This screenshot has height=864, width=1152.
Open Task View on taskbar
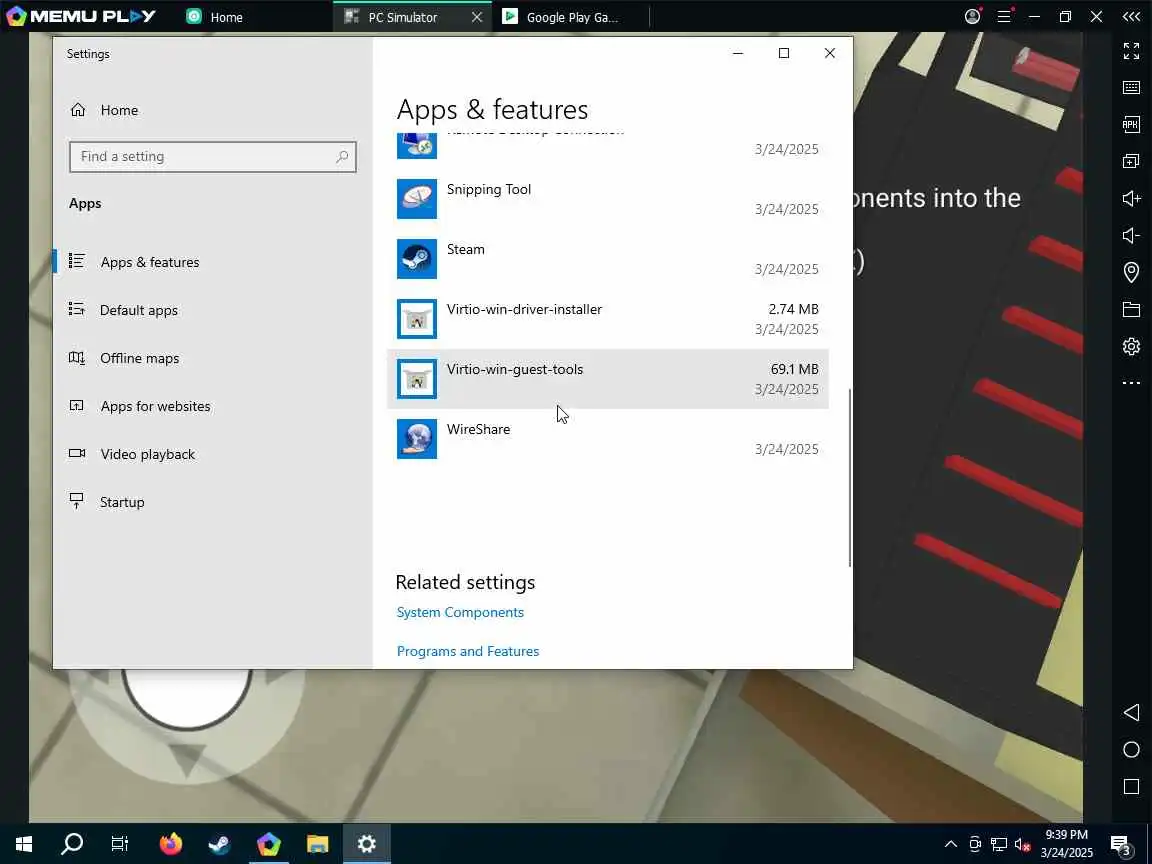119,843
